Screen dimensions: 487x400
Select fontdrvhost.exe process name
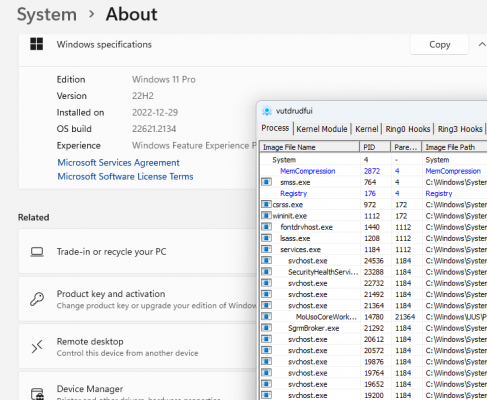pyautogui.click(x=306, y=227)
